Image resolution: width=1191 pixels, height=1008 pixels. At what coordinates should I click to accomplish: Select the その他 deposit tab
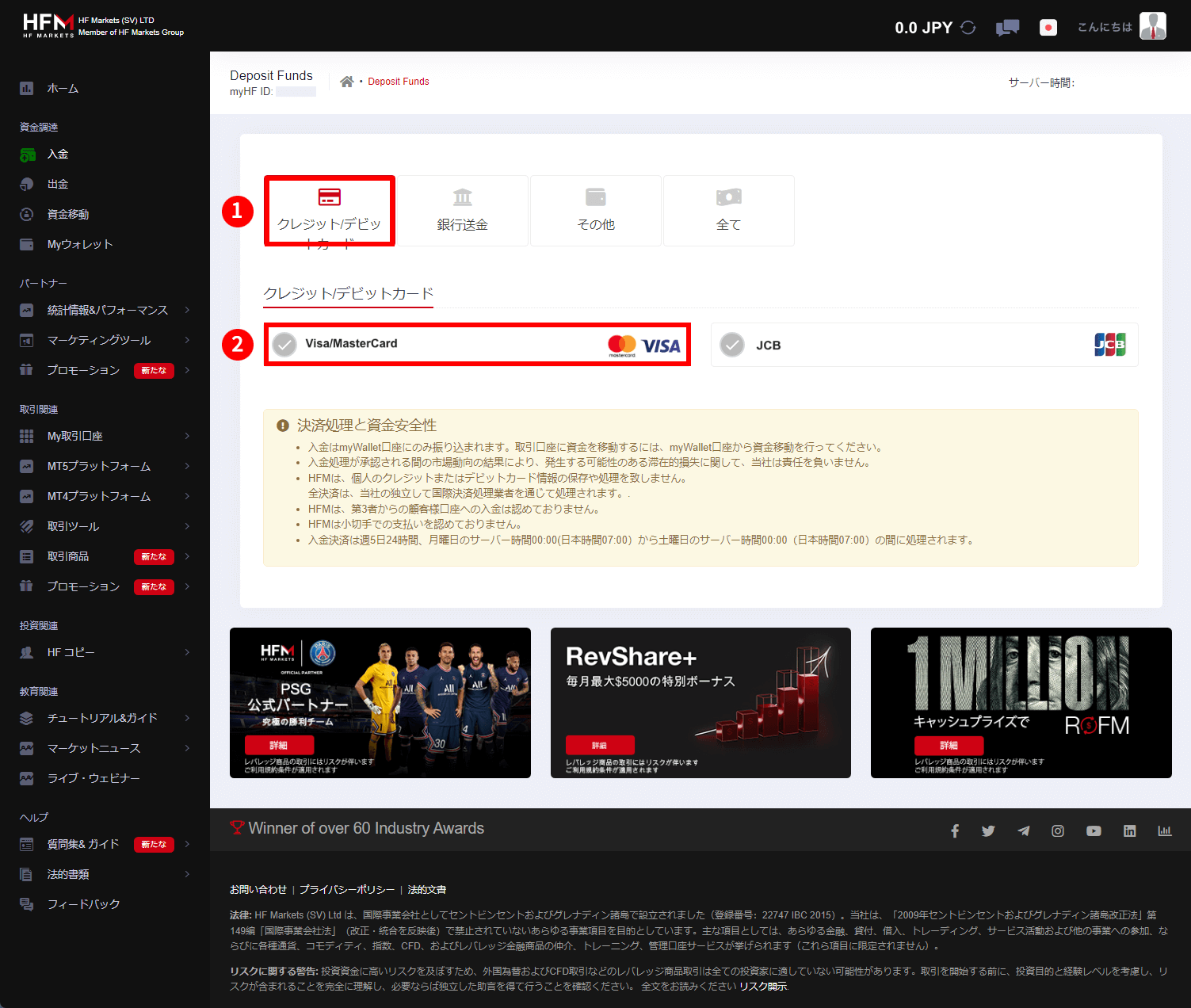point(595,210)
